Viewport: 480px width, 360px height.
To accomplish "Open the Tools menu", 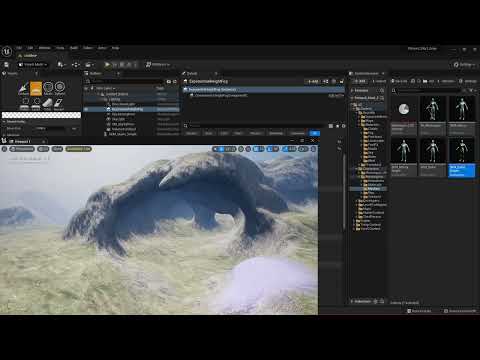I will (60, 48).
